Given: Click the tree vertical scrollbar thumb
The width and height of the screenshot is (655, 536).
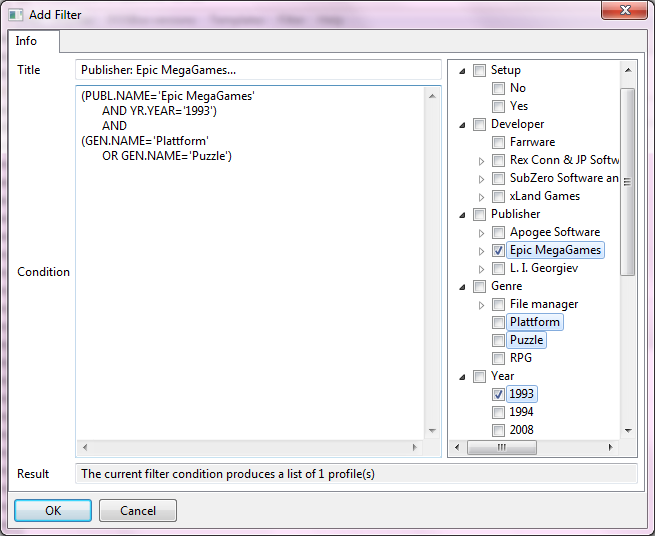Looking at the screenshot, I should 628,182.
